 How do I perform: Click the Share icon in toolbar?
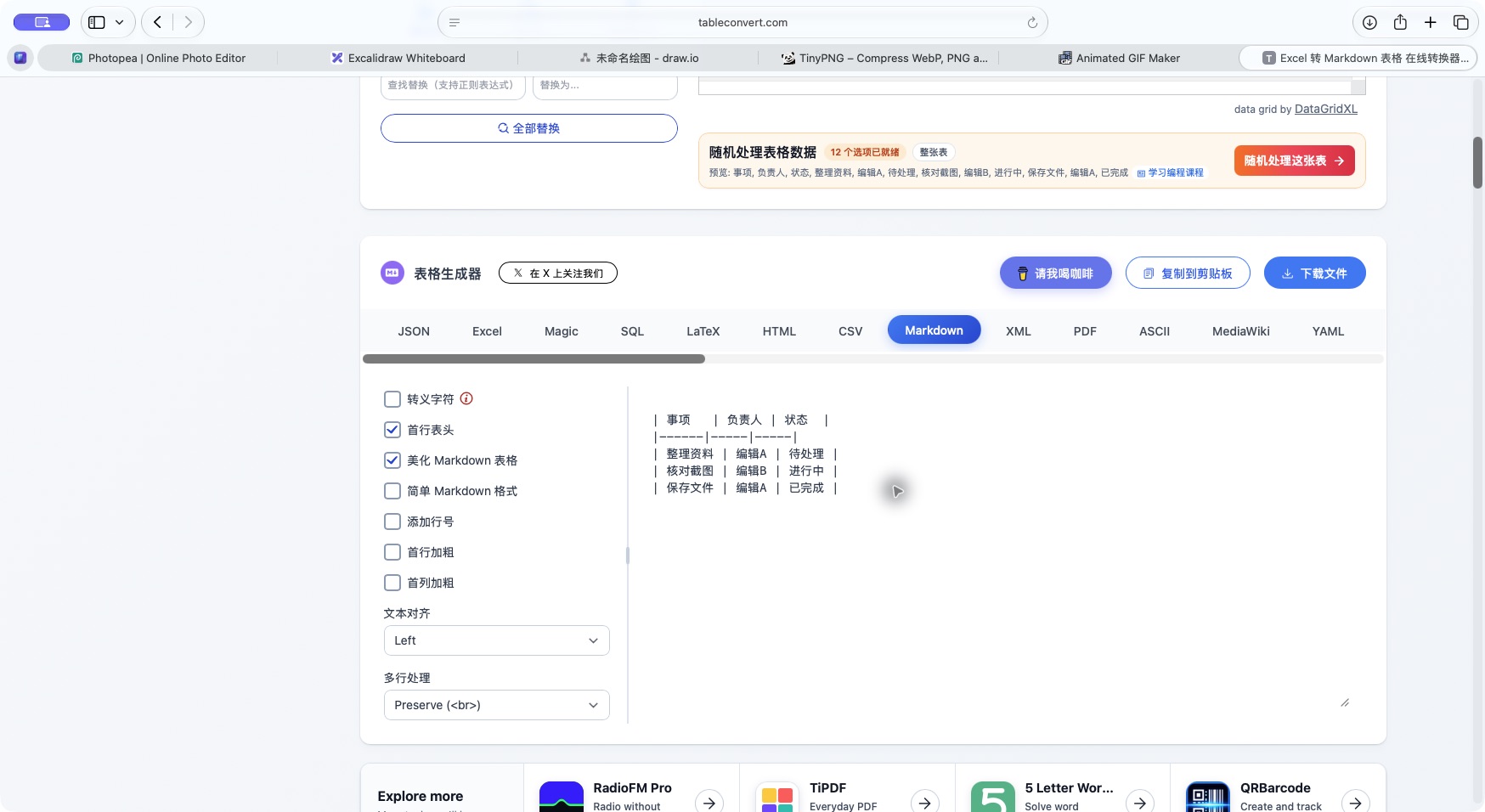[x=1400, y=22]
